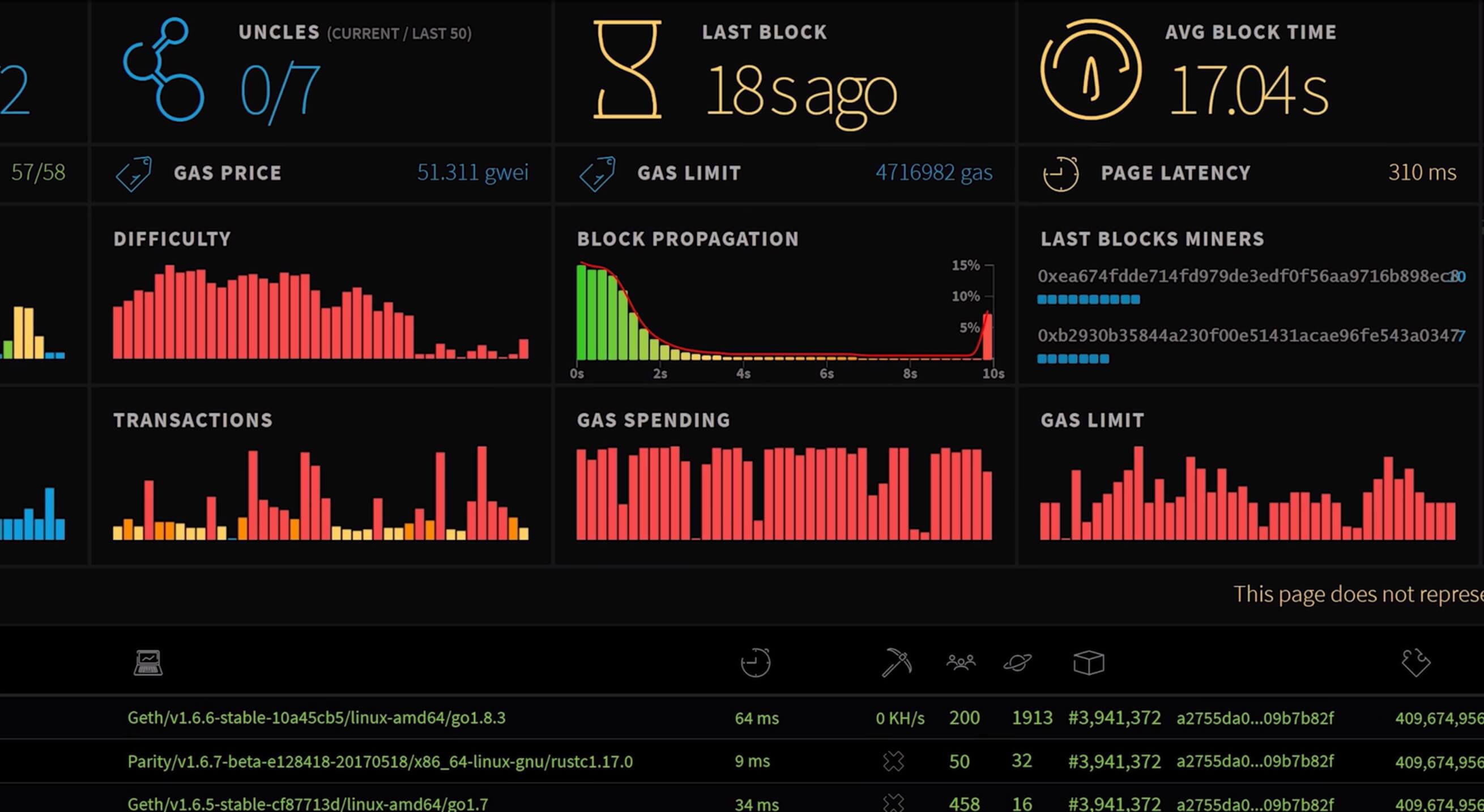Sort nodes by the last block cube icon
Image resolution: width=1484 pixels, height=812 pixels.
pyautogui.click(x=1089, y=663)
